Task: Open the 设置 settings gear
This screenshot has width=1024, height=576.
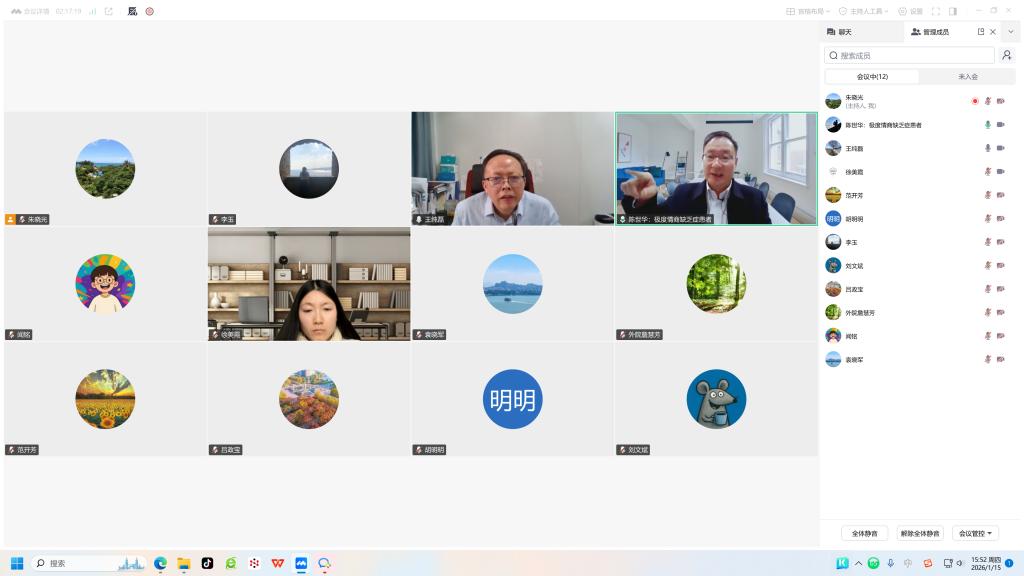Action: (910, 11)
